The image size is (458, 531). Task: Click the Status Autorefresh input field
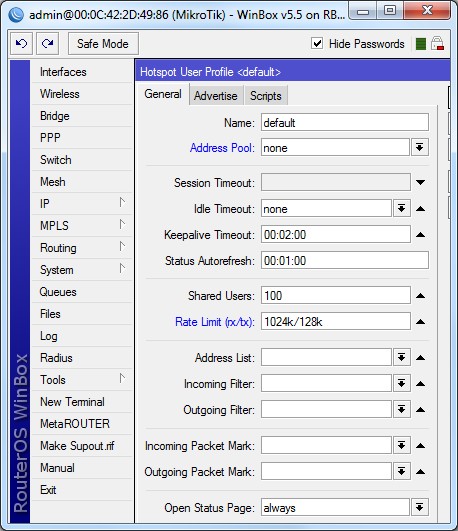click(345, 260)
